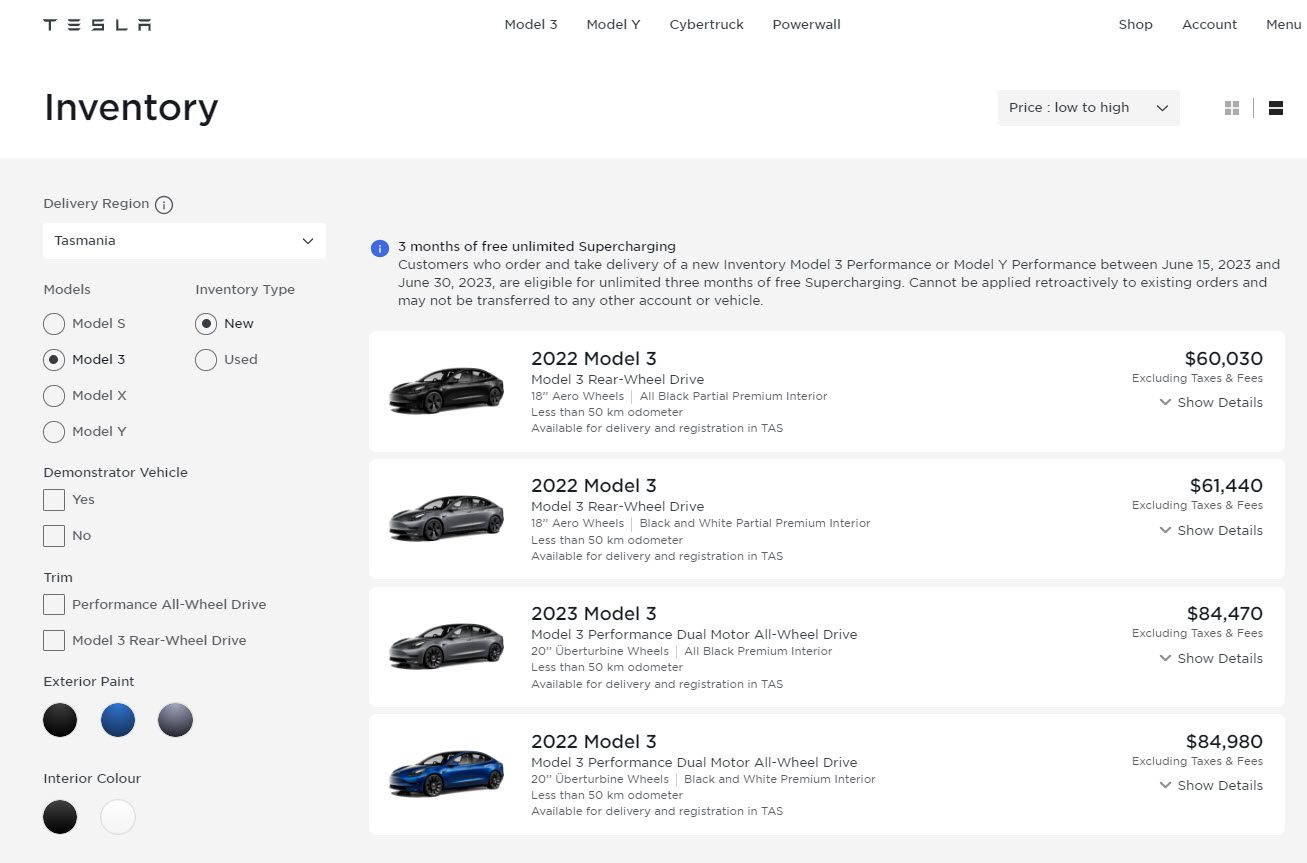Check the Demonstrator Vehicle Yes checkbox
The width and height of the screenshot is (1307, 863).
(54, 499)
